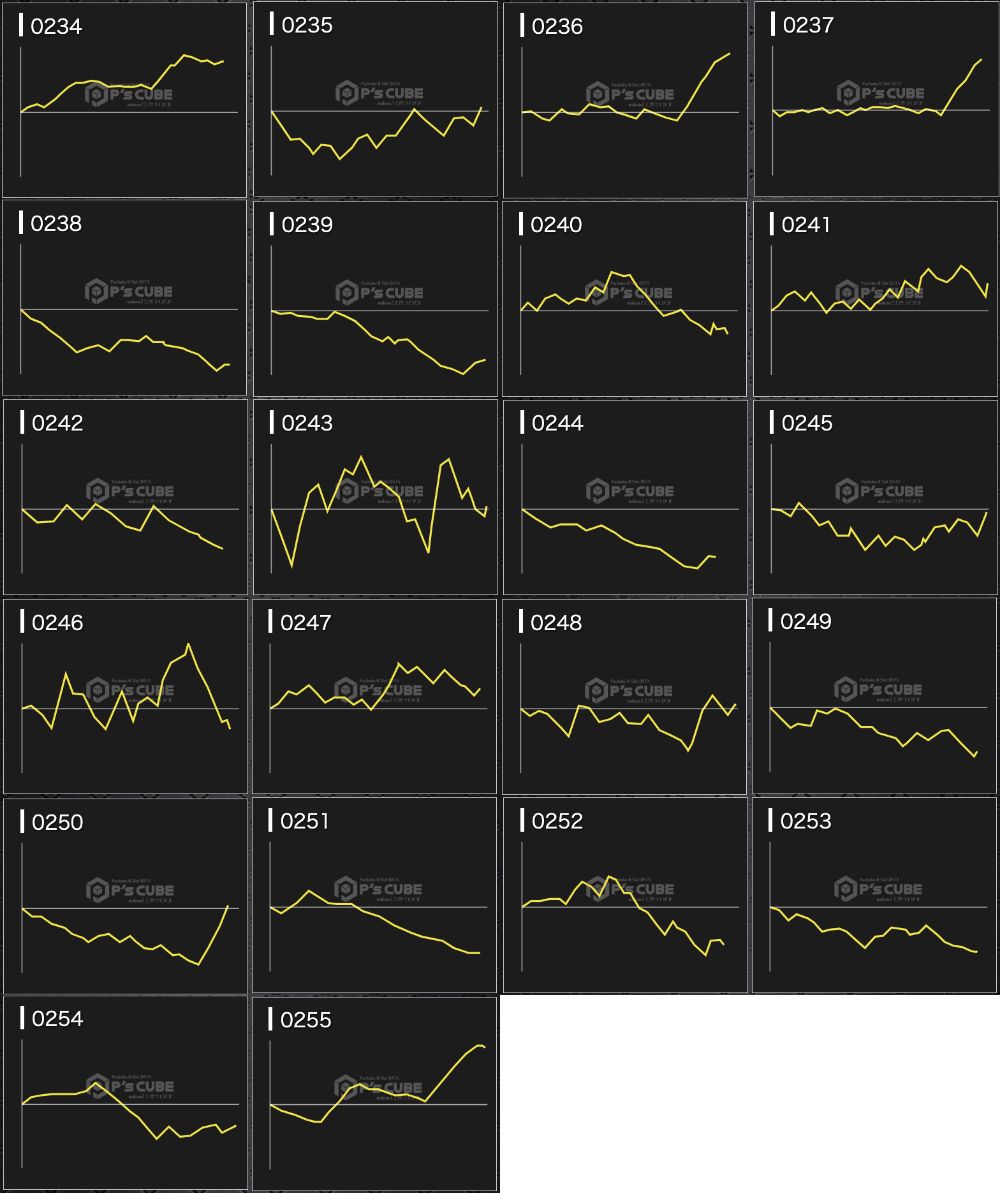Select the 0241 graph tile
This screenshot has height=1193, width=1000.
click(875, 299)
